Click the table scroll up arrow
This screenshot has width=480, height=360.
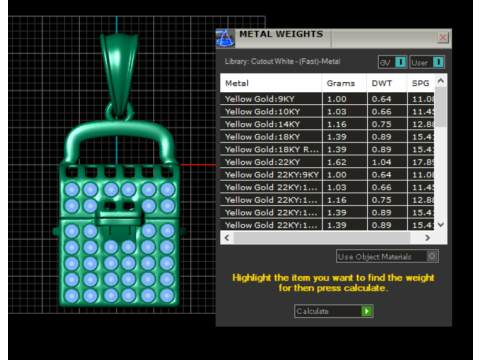tap(441, 81)
